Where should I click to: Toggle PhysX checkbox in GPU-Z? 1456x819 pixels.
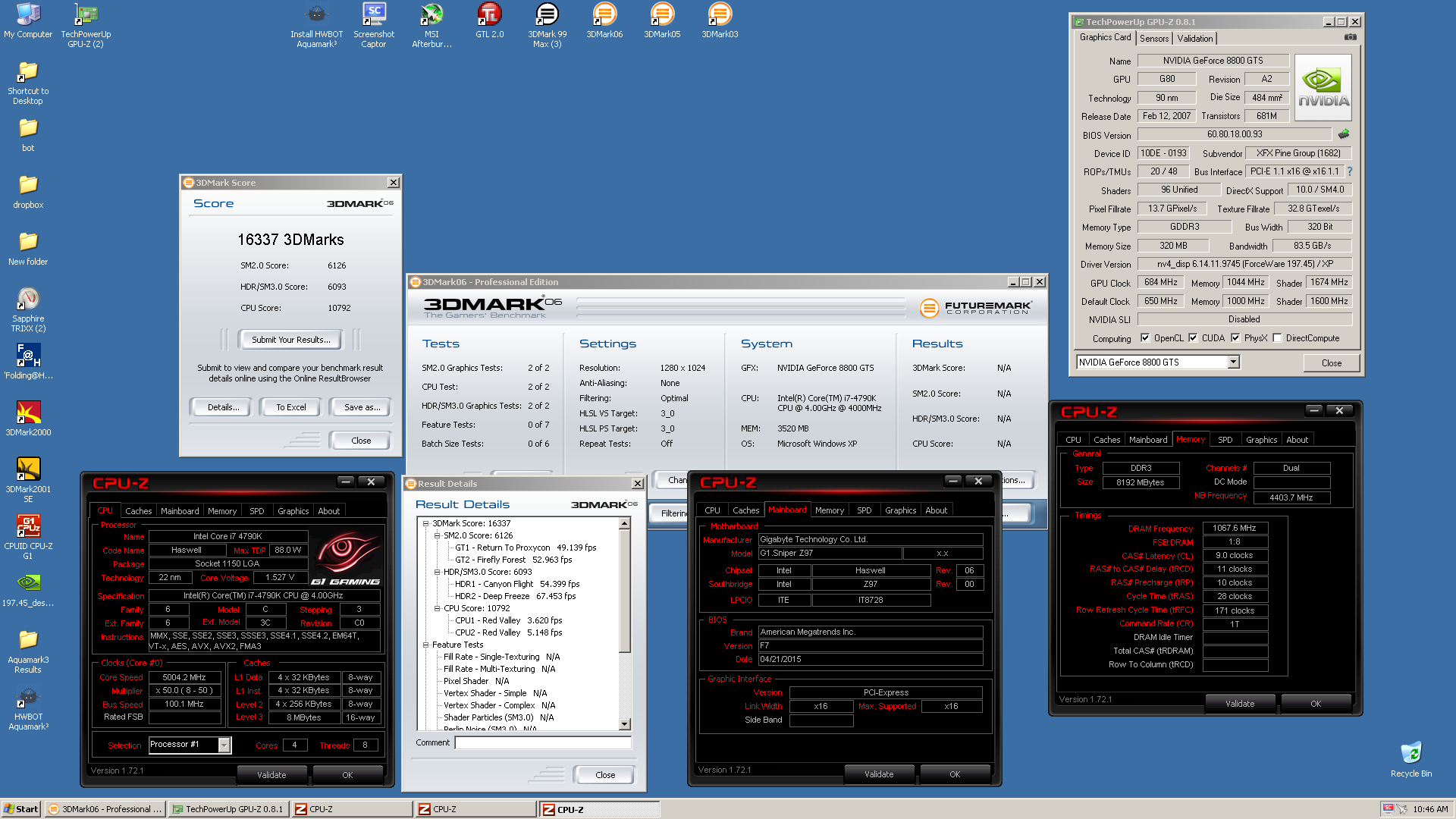1235,338
